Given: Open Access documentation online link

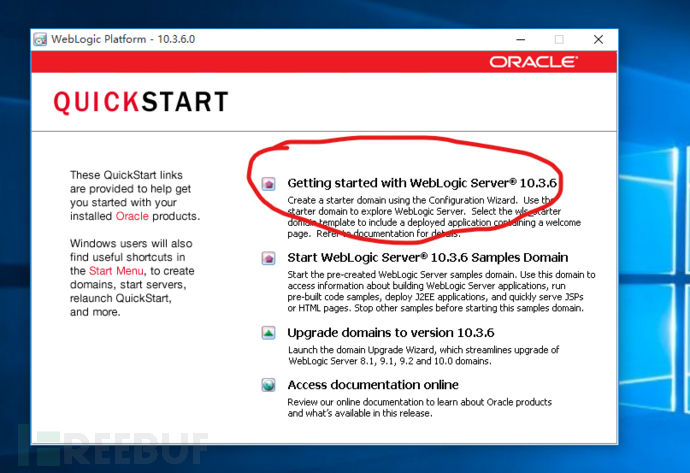Looking at the screenshot, I should [373, 385].
